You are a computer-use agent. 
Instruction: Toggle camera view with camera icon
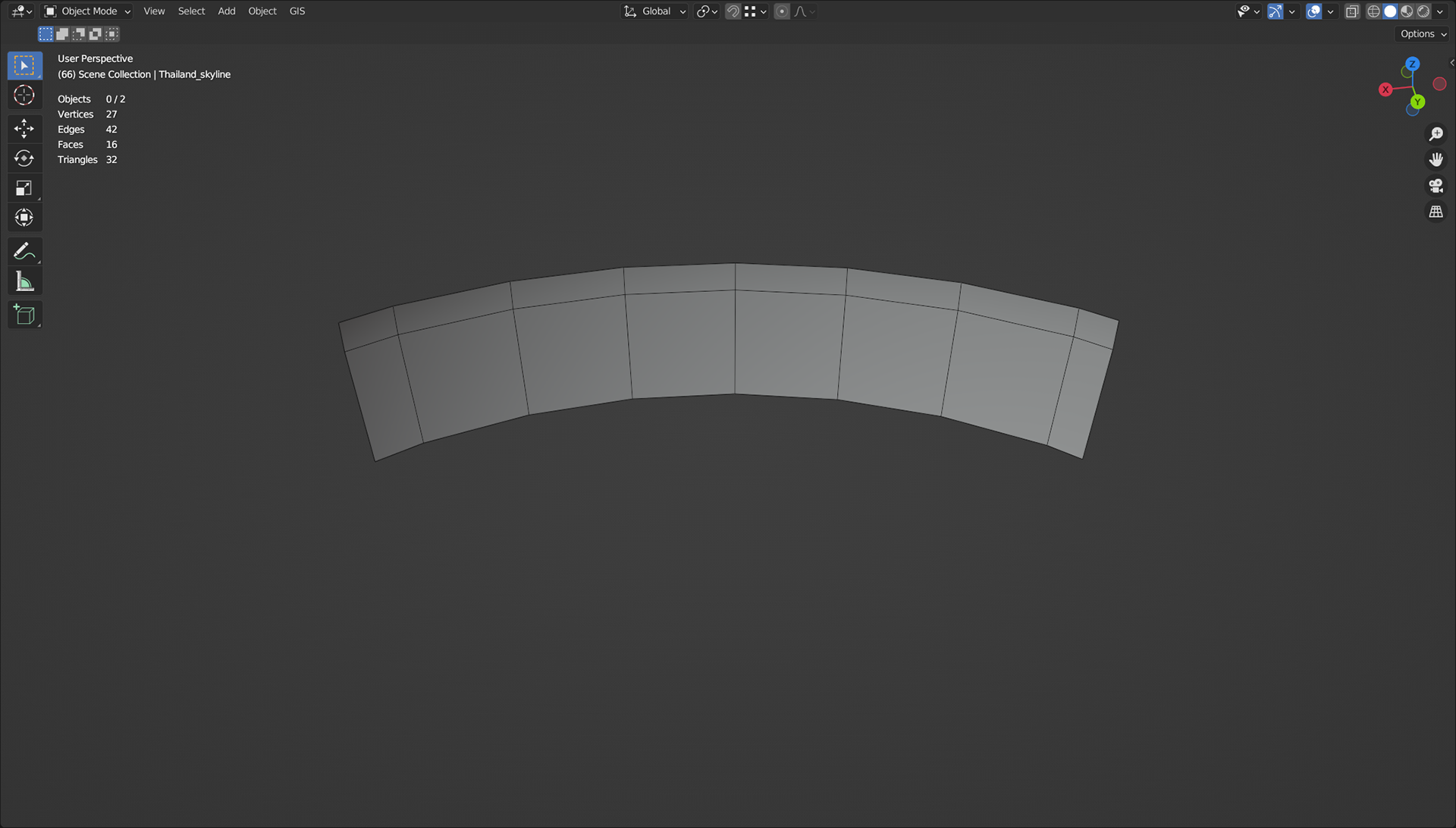coord(1436,186)
